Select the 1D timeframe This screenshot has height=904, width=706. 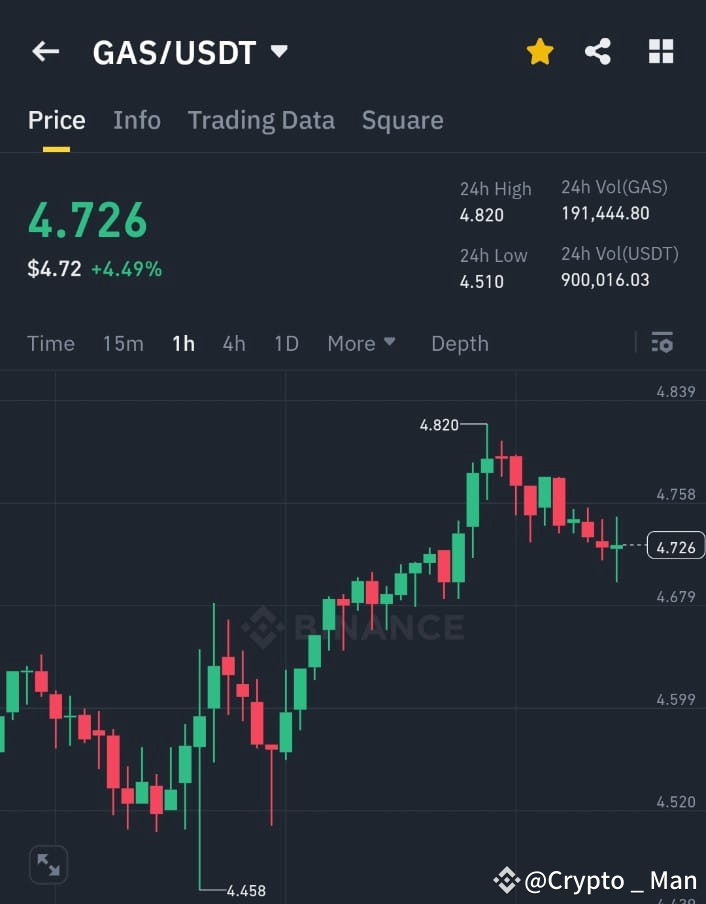[x=286, y=343]
